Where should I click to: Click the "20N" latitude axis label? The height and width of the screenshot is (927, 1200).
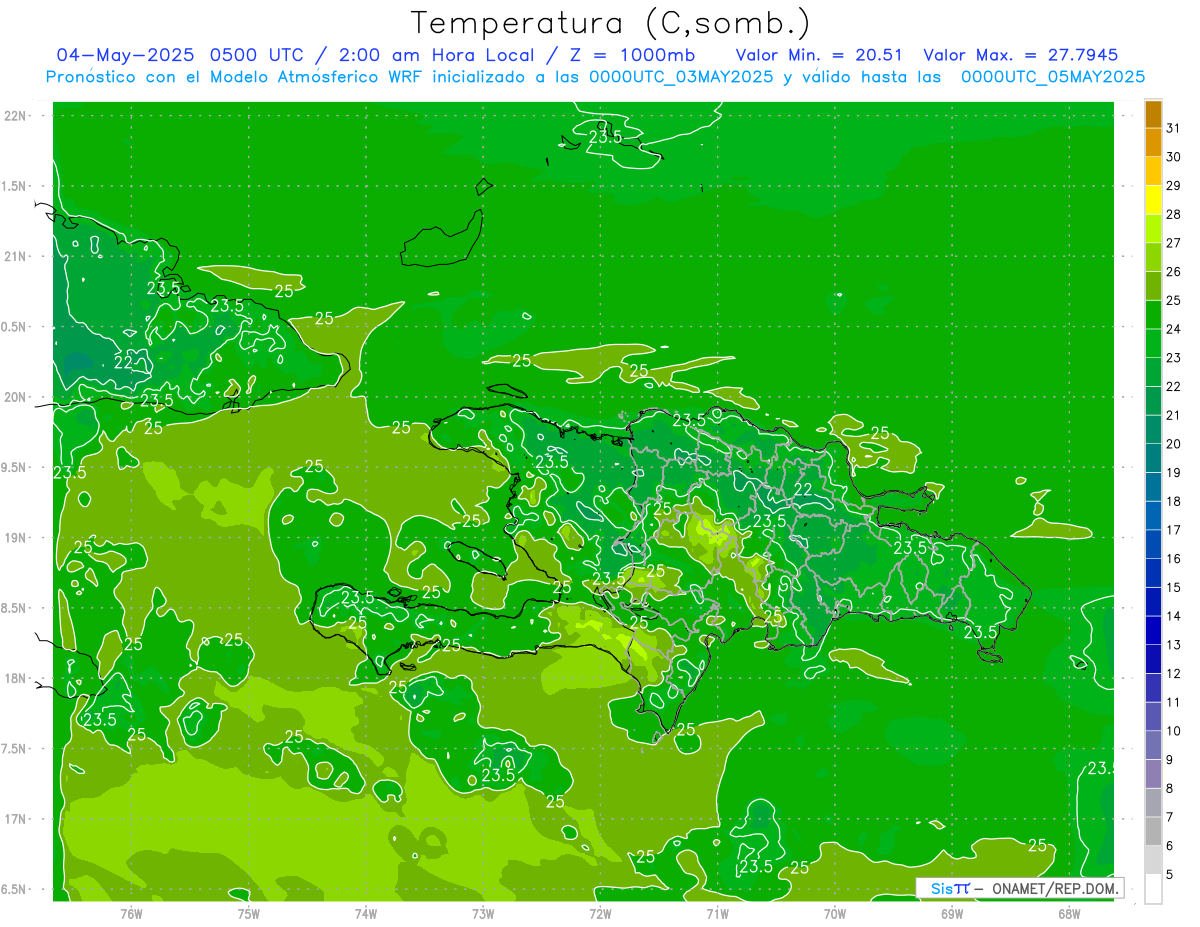click(x=15, y=397)
